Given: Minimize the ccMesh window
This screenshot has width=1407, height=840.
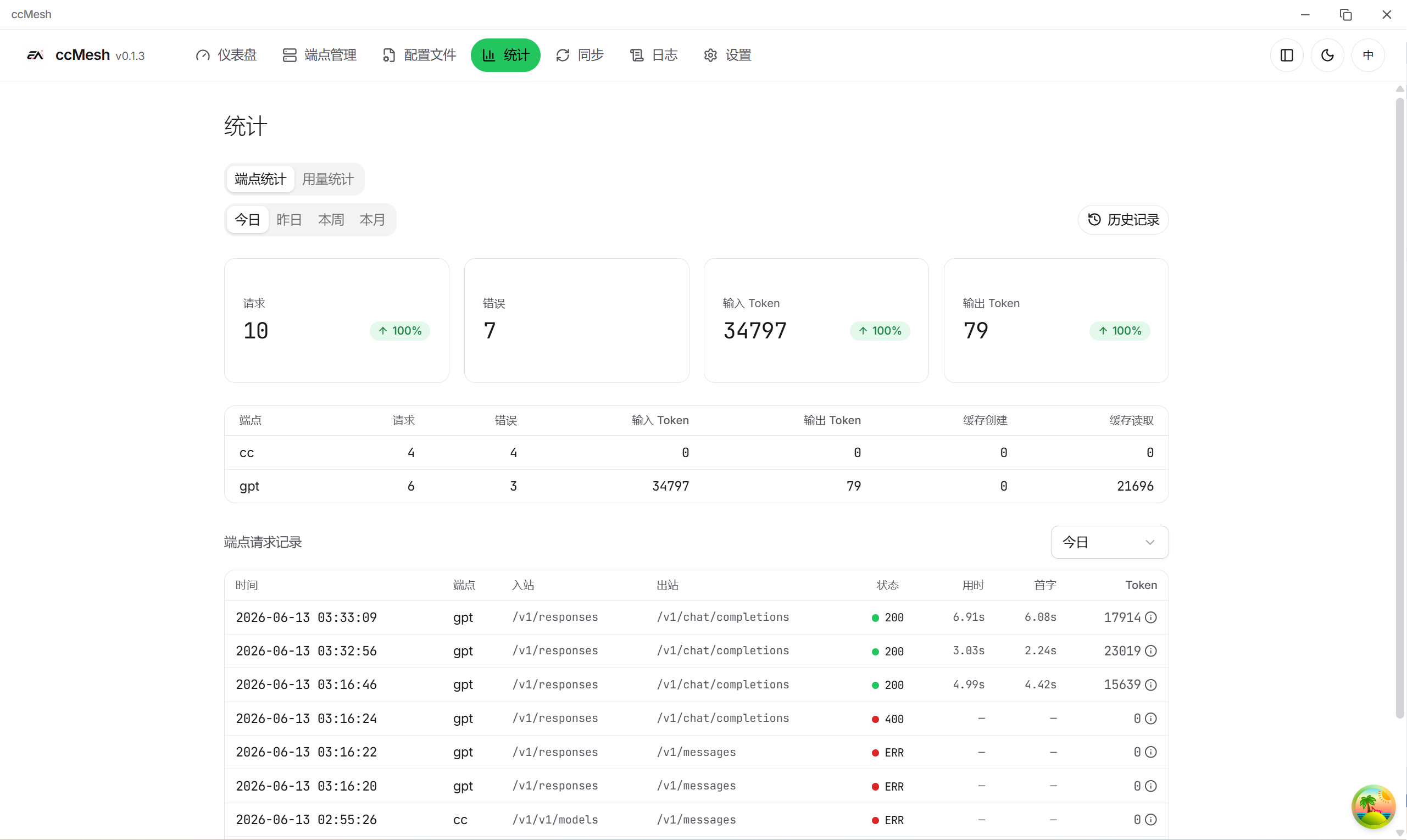Looking at the screenshot, I should point(1305,15).
